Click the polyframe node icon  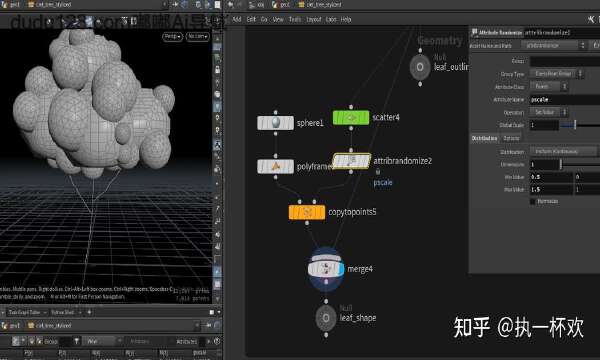click(276, 166)
